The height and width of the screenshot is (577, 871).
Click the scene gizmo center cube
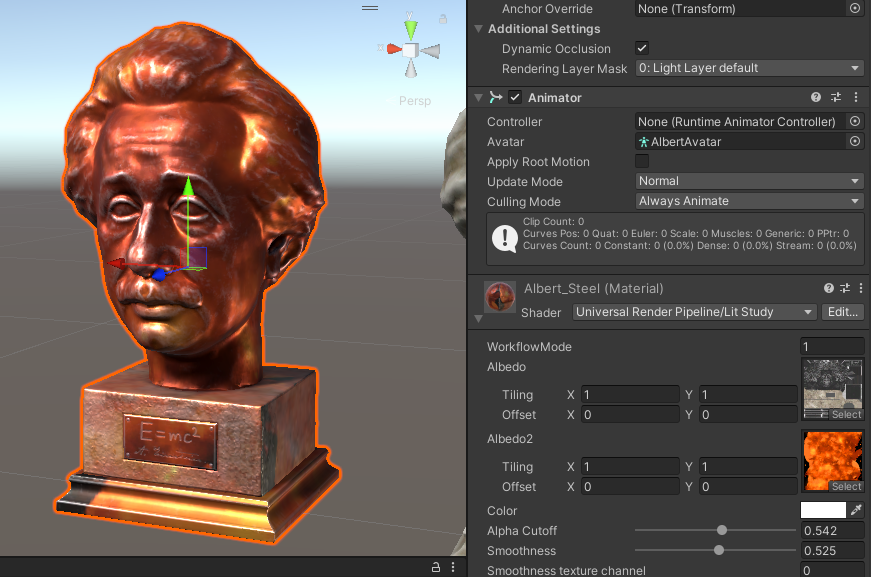(411, 50)
